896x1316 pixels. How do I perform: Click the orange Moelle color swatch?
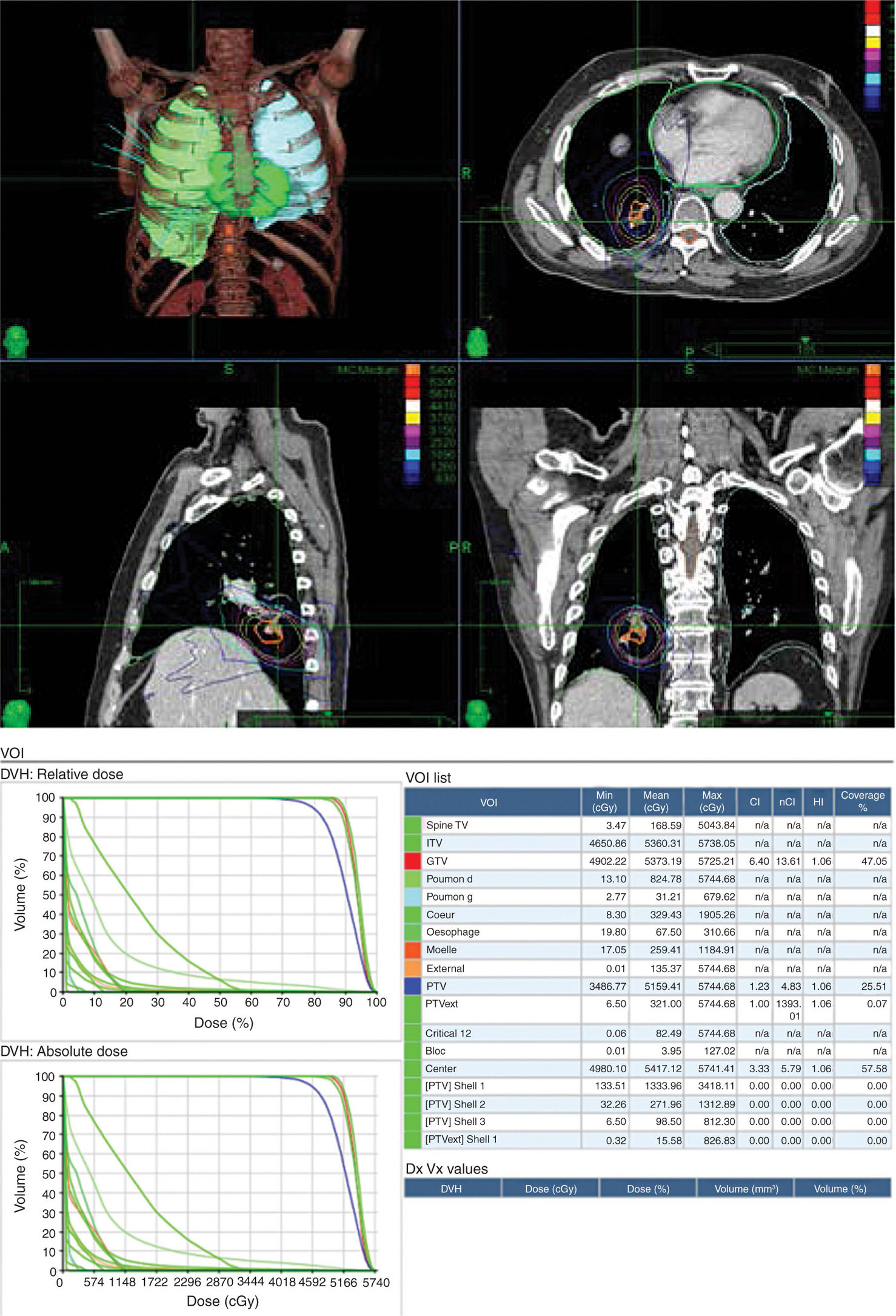(413, 950)
